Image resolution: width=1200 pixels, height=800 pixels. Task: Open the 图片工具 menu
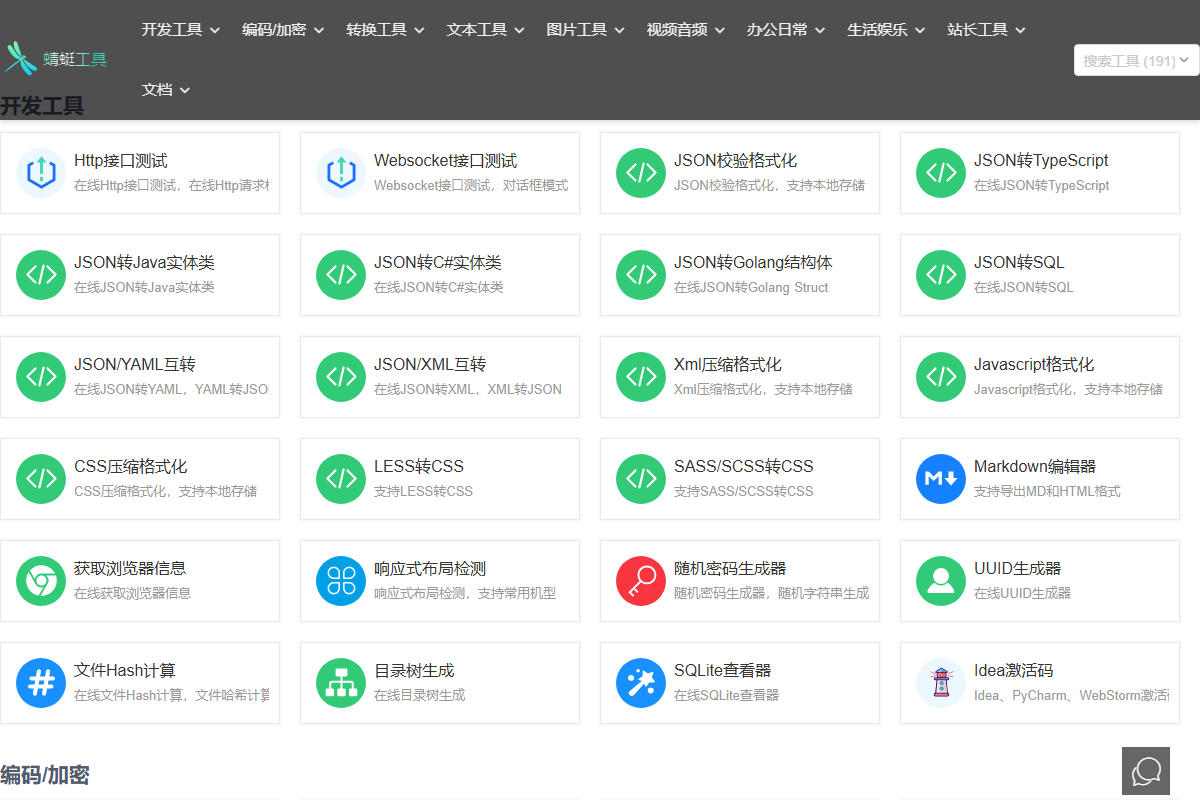(x=585, y=30)
